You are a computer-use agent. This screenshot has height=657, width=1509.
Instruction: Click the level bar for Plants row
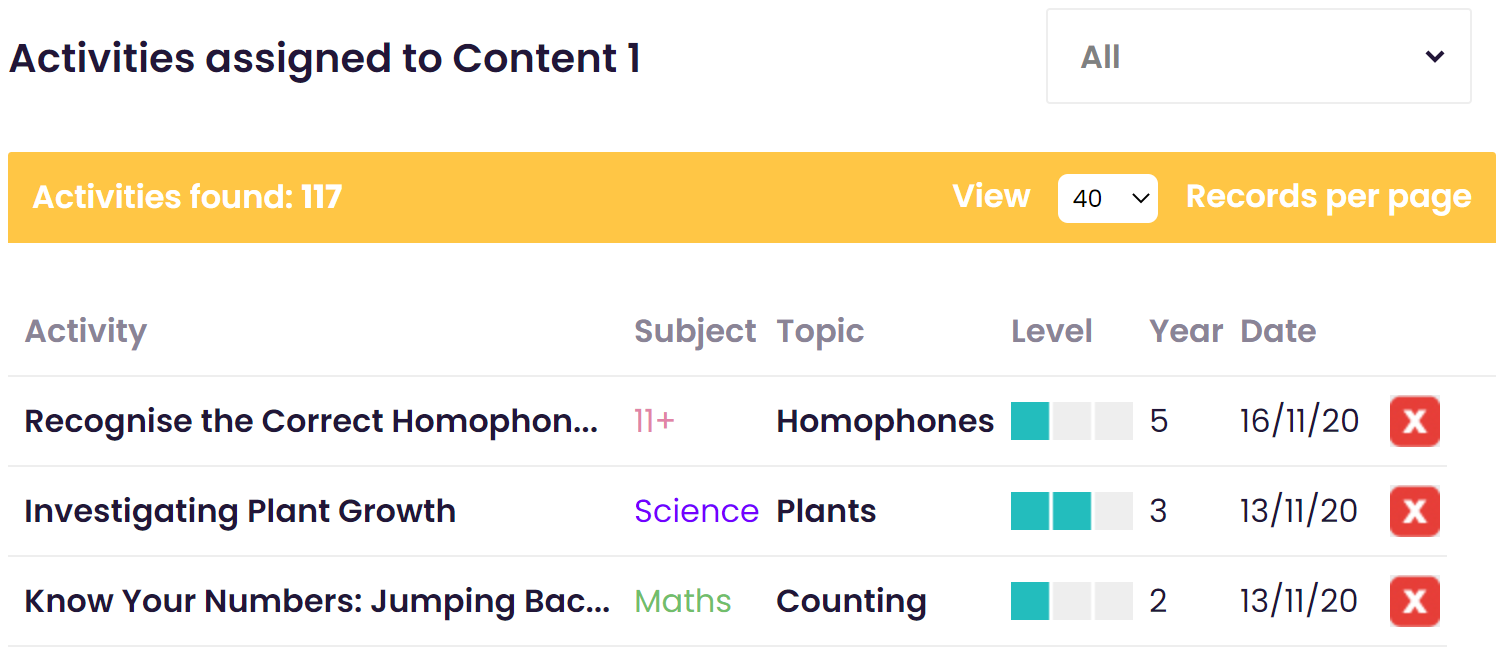tap(1072, 511)
